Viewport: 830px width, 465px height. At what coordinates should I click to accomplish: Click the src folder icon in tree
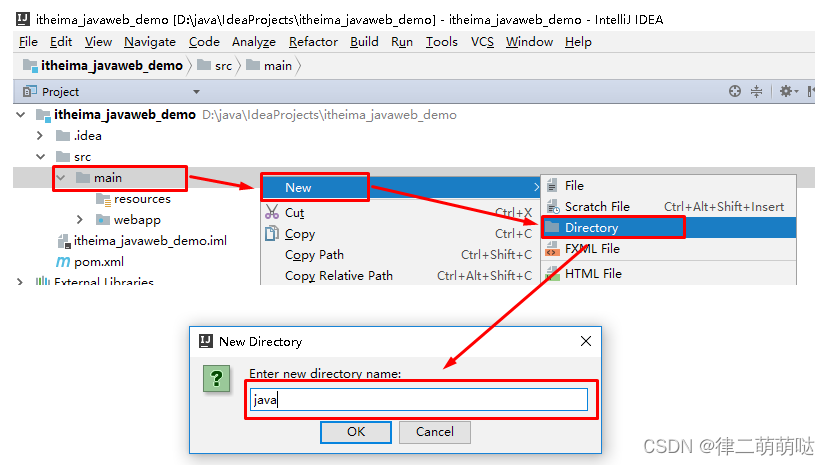click(x=63, y=157)
